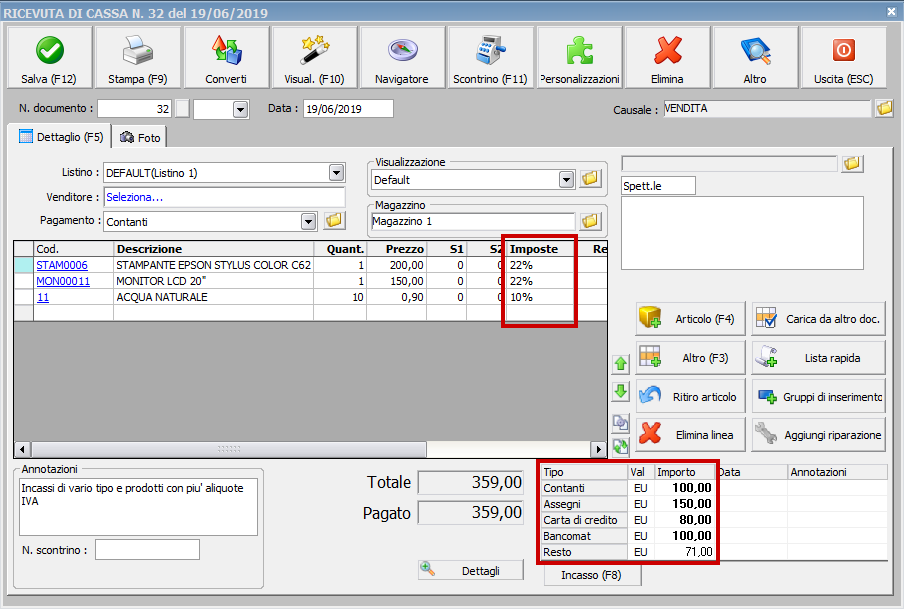
Task: Move line down with green down arrow
Action: click(x=621, y=392)
